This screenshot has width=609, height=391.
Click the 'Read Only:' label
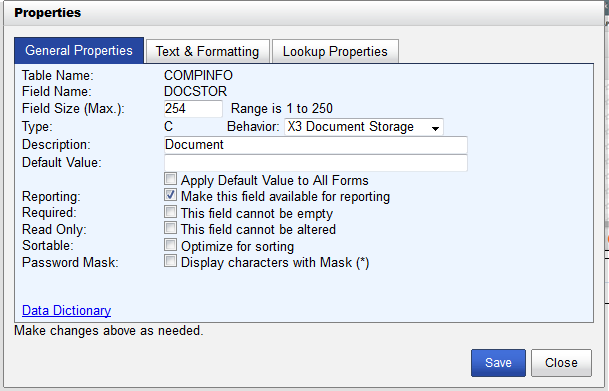pos(54,230)
